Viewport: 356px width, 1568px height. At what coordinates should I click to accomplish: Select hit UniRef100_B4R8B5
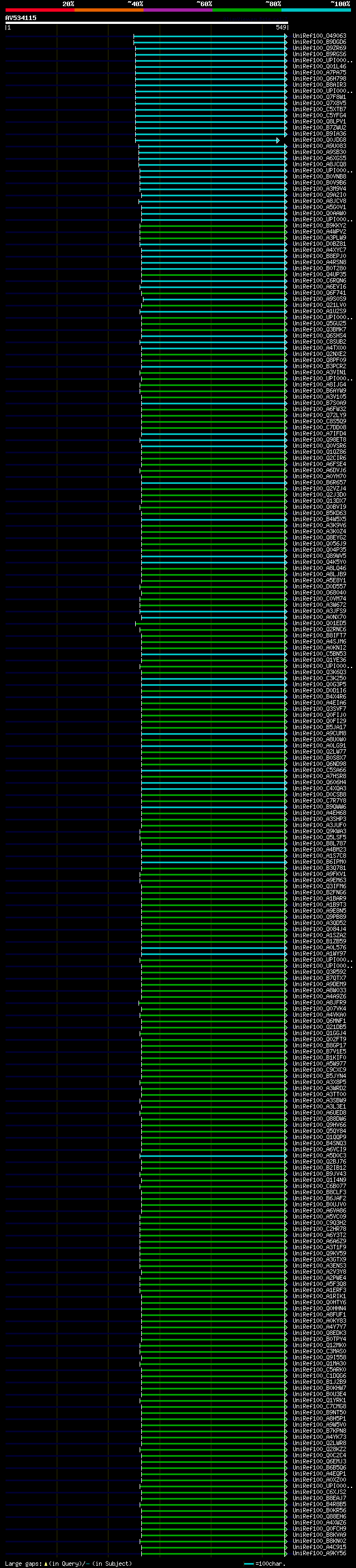tap(319, 1504)
